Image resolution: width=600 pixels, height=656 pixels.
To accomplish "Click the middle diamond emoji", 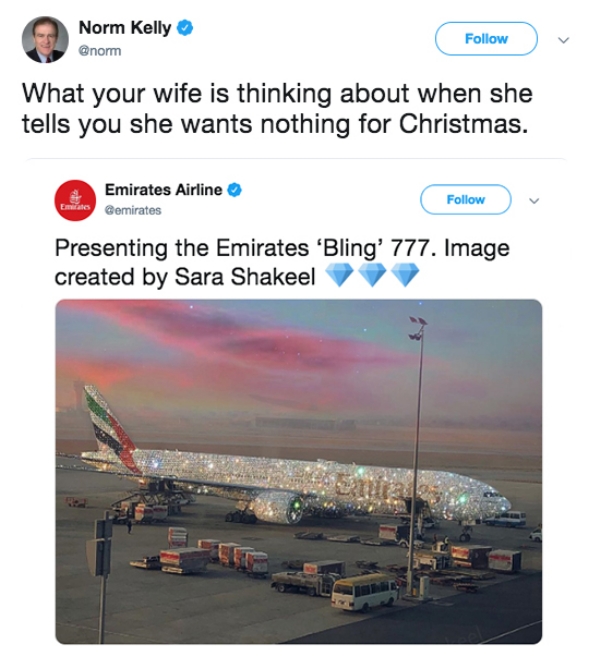I will click(373, 277).
